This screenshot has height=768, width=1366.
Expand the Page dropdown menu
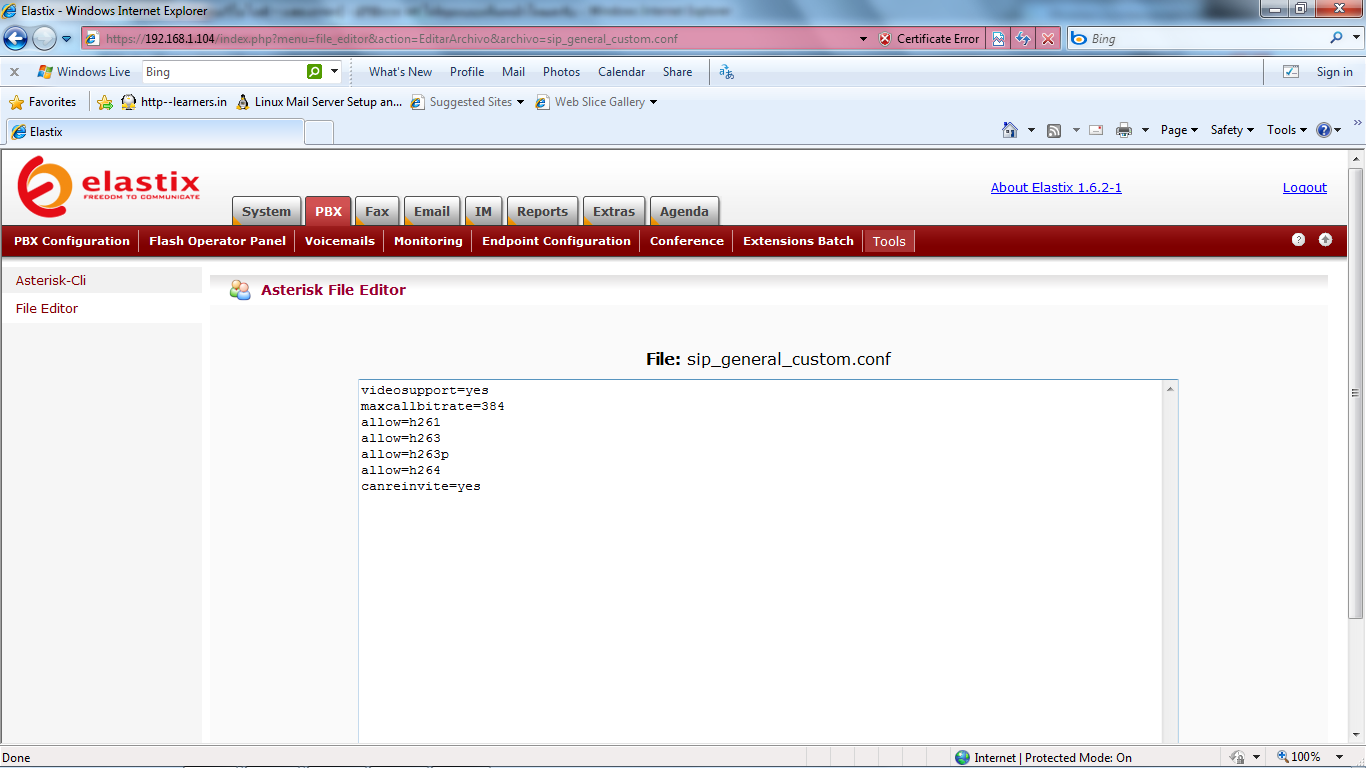(x=1179, y=130)
